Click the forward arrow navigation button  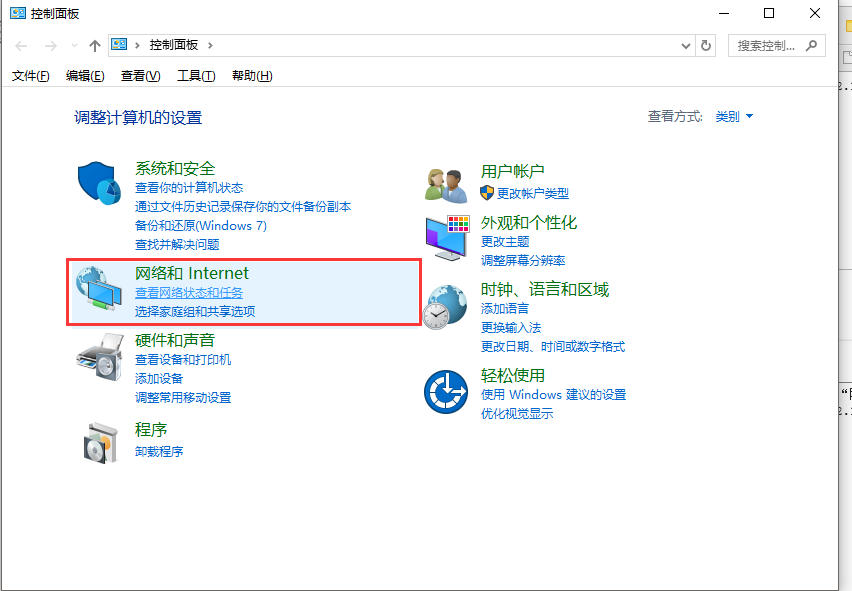pyautogui.click(x=51, y=46)
